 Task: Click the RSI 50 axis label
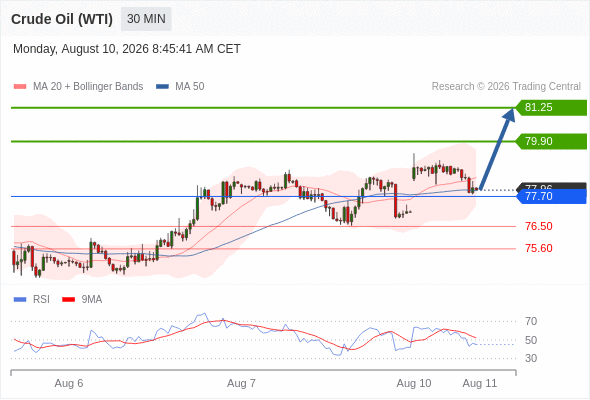click(x=531, y=340)
